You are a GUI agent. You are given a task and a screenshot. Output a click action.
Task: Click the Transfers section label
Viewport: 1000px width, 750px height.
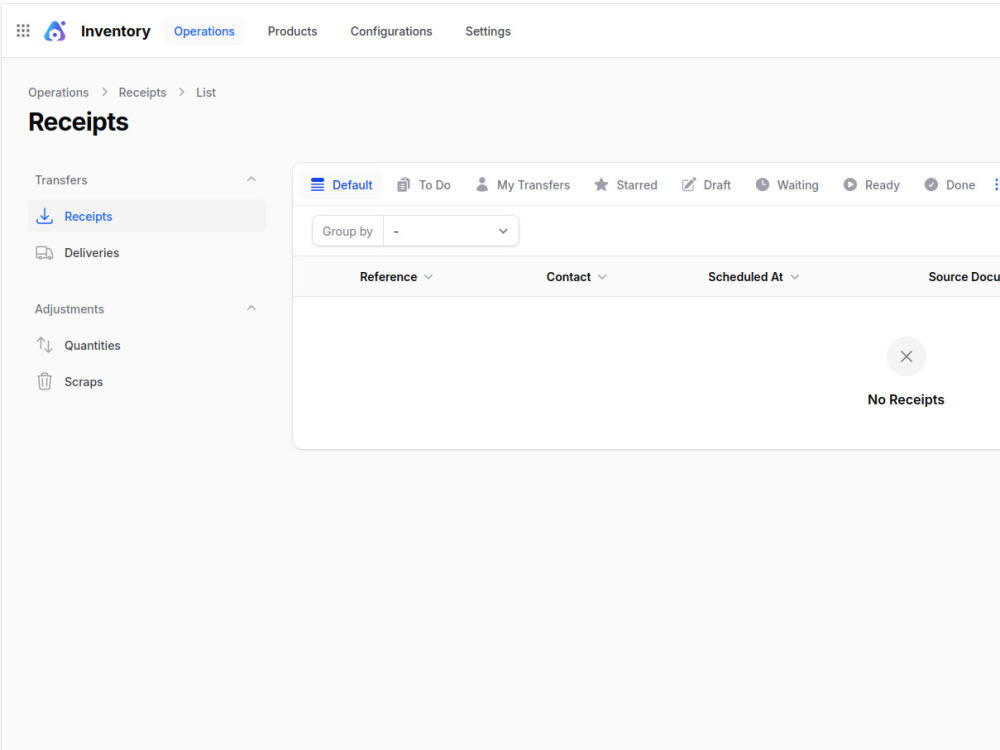[61, 180]
